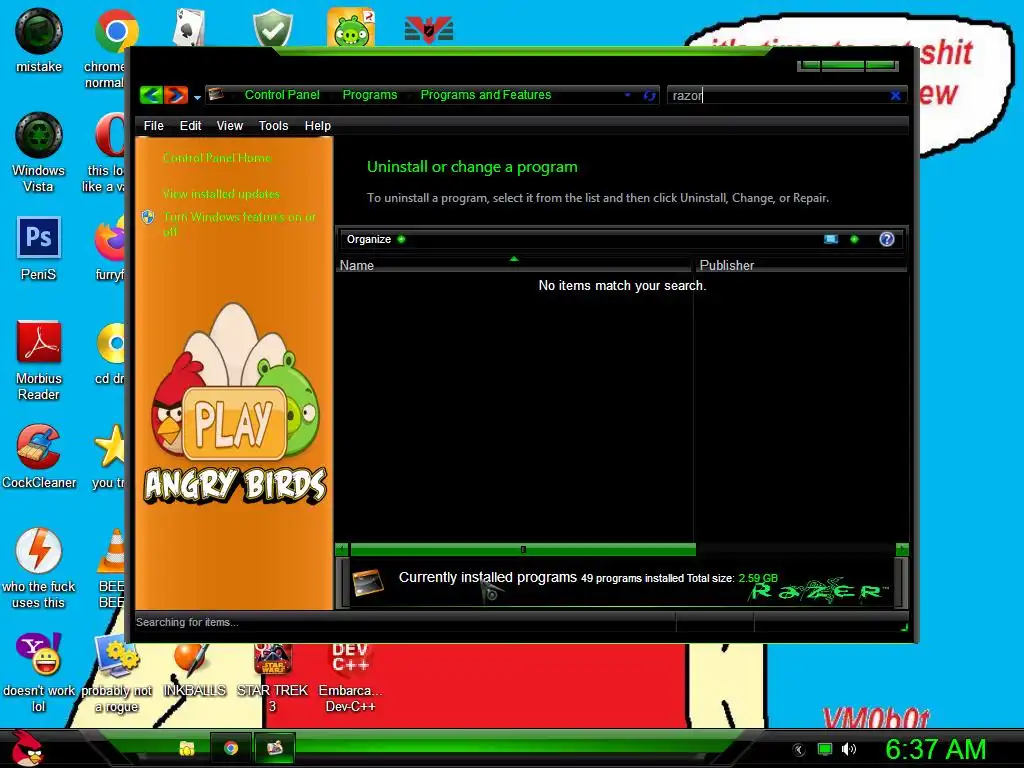Open the Windows Vista recycle bin icon

39,152
